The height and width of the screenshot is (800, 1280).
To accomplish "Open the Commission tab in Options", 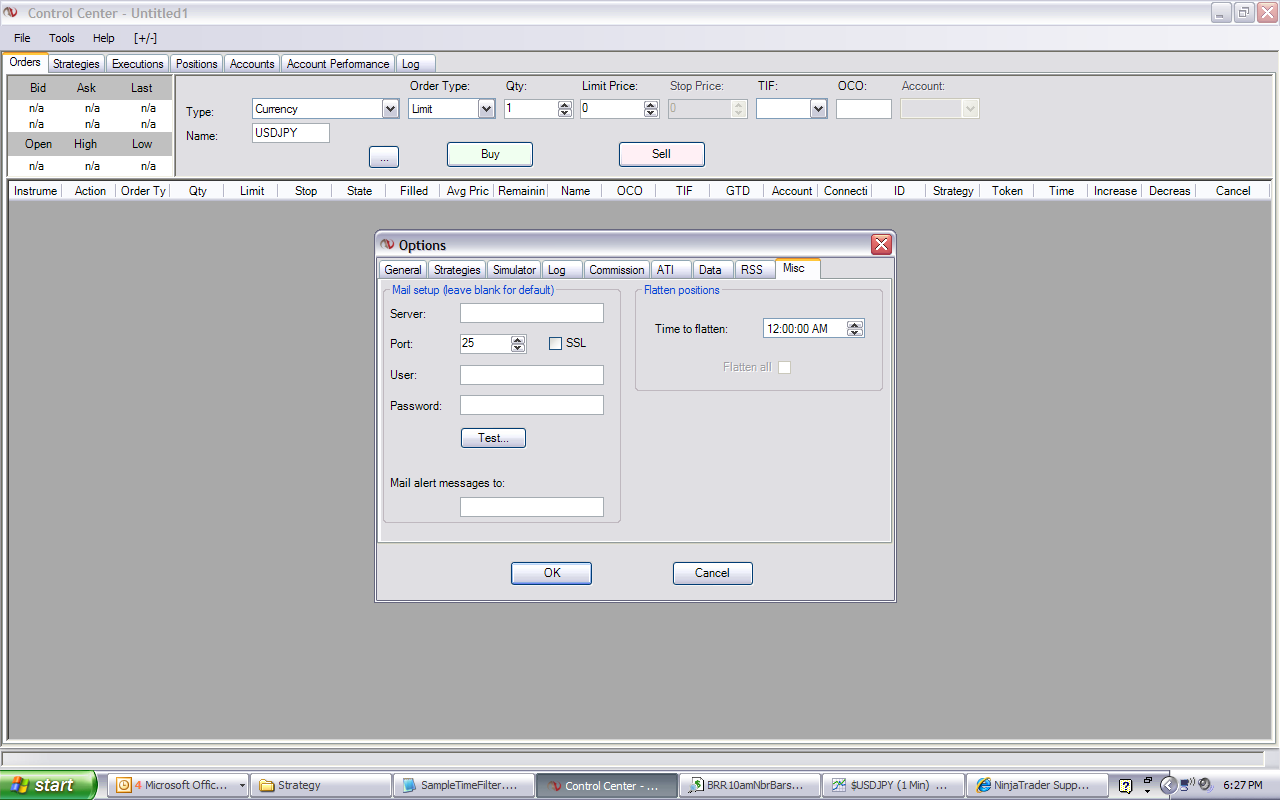I will pos(617,270).
